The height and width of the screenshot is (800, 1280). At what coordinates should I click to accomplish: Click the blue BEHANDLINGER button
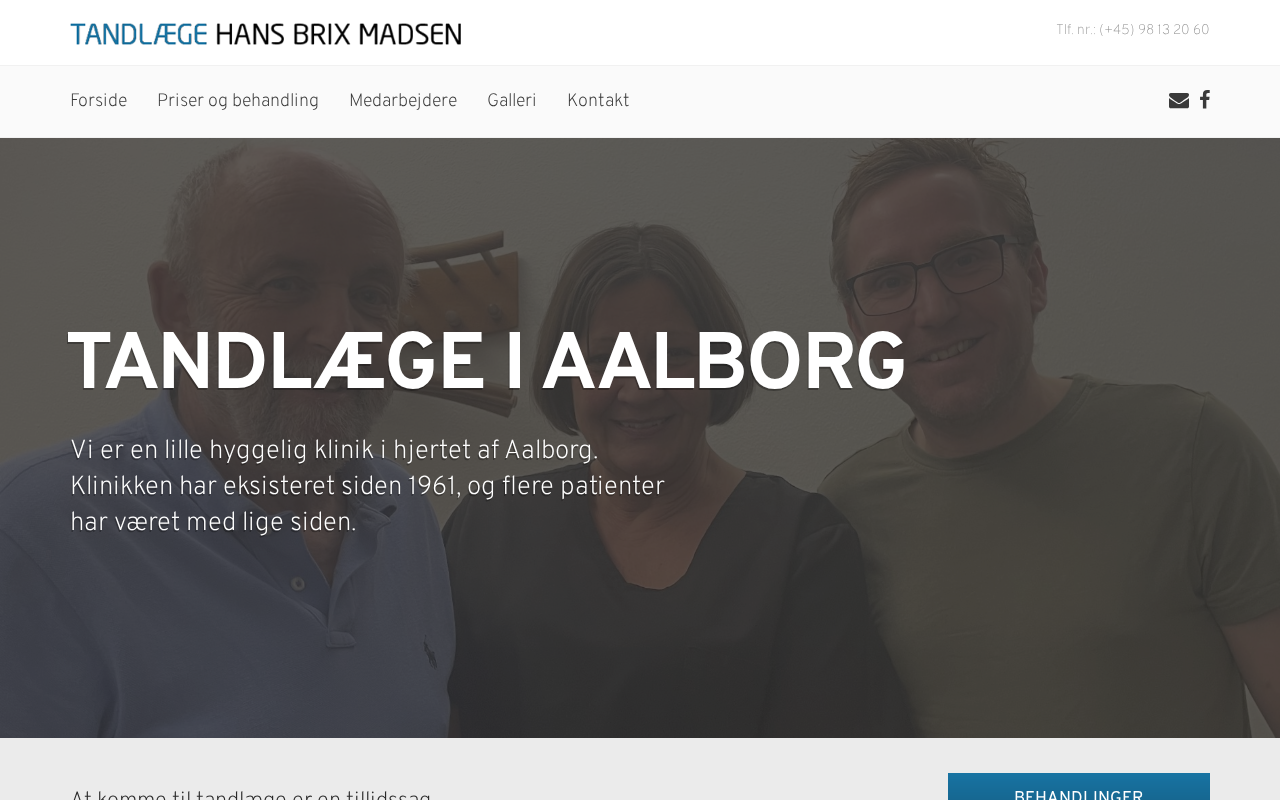coord(1079,787)
